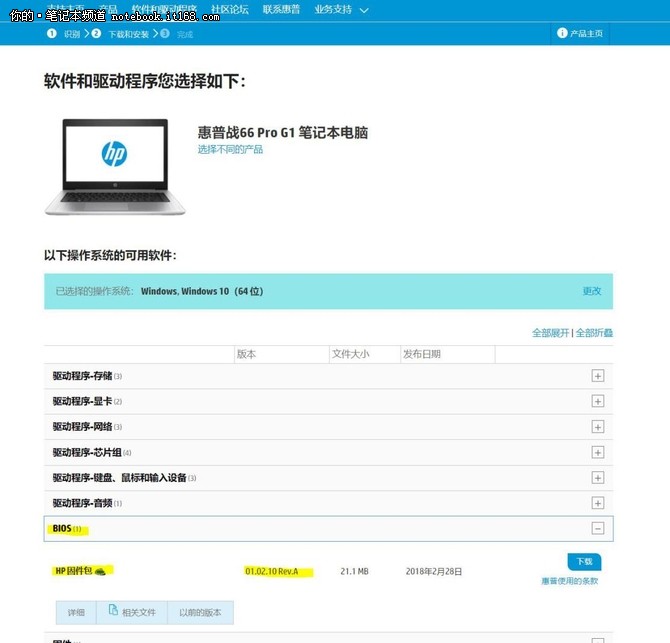Click the icon beside HP 固件包

click(100, 571)
